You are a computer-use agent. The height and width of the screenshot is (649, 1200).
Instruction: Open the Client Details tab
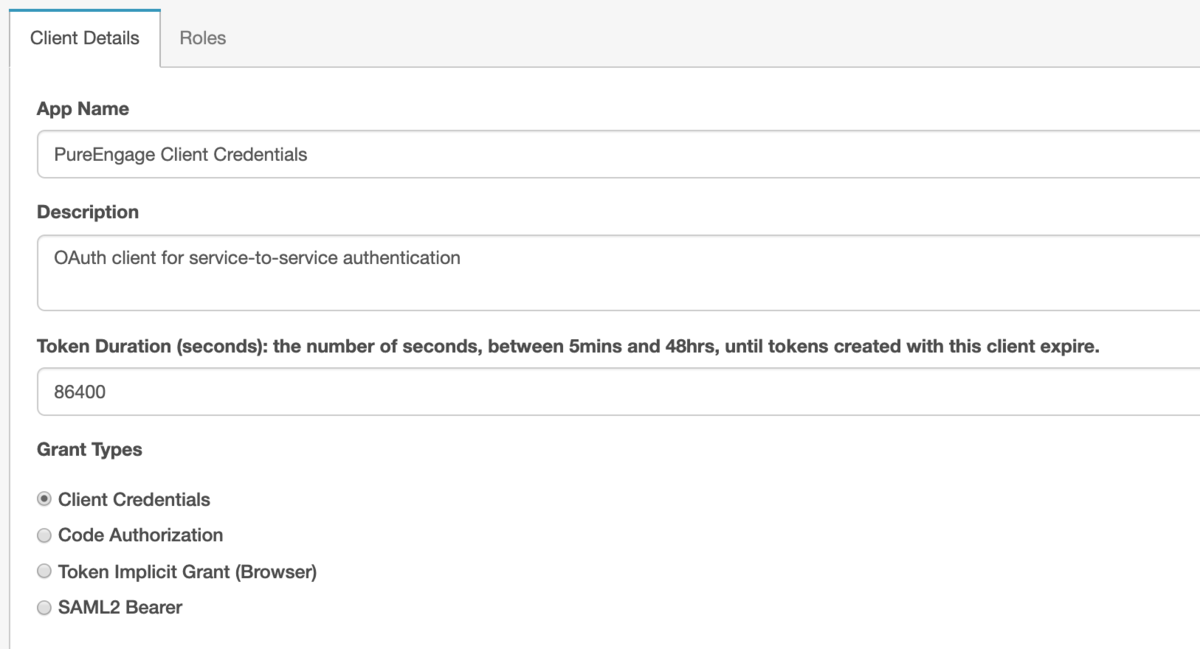pos(85,38)
